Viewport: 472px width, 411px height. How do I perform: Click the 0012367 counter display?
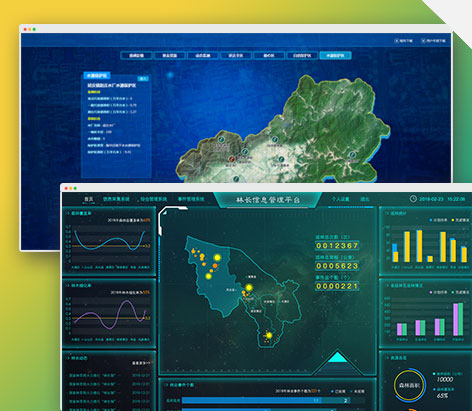337,246
